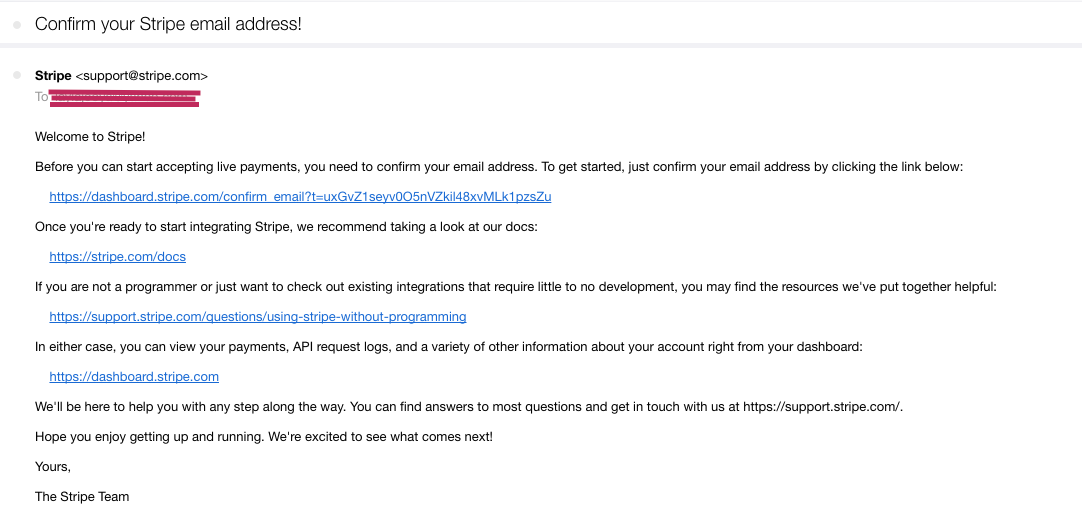This screenshot has width=1082, height=519.
Task: Click the subject line 'Confirm your Stripe email address!'
Action: click(168, 24)
